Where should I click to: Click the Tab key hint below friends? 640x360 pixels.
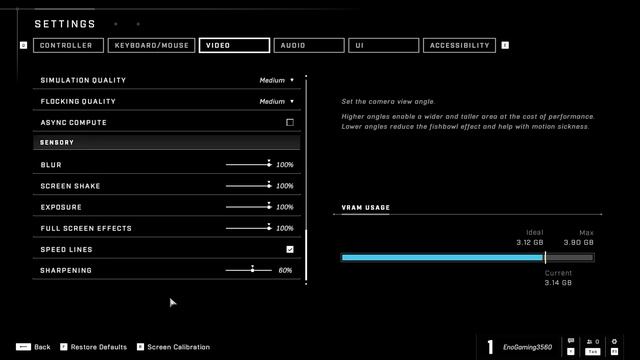tap(593, 351)
